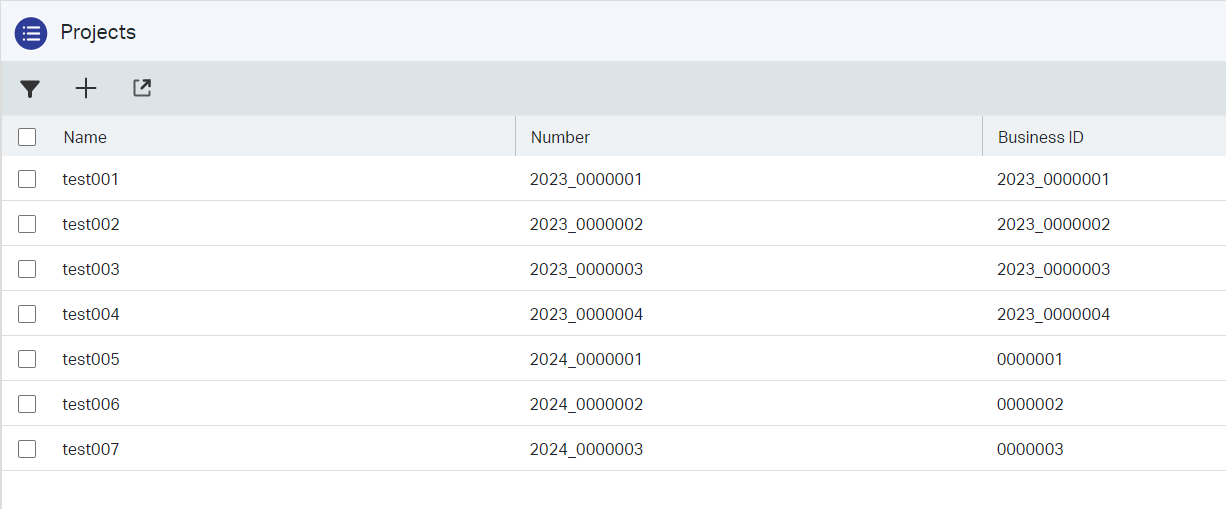Open the filter funnel tool
The width and height of the screenshot is (1226, 509).
tap(30, 89)
